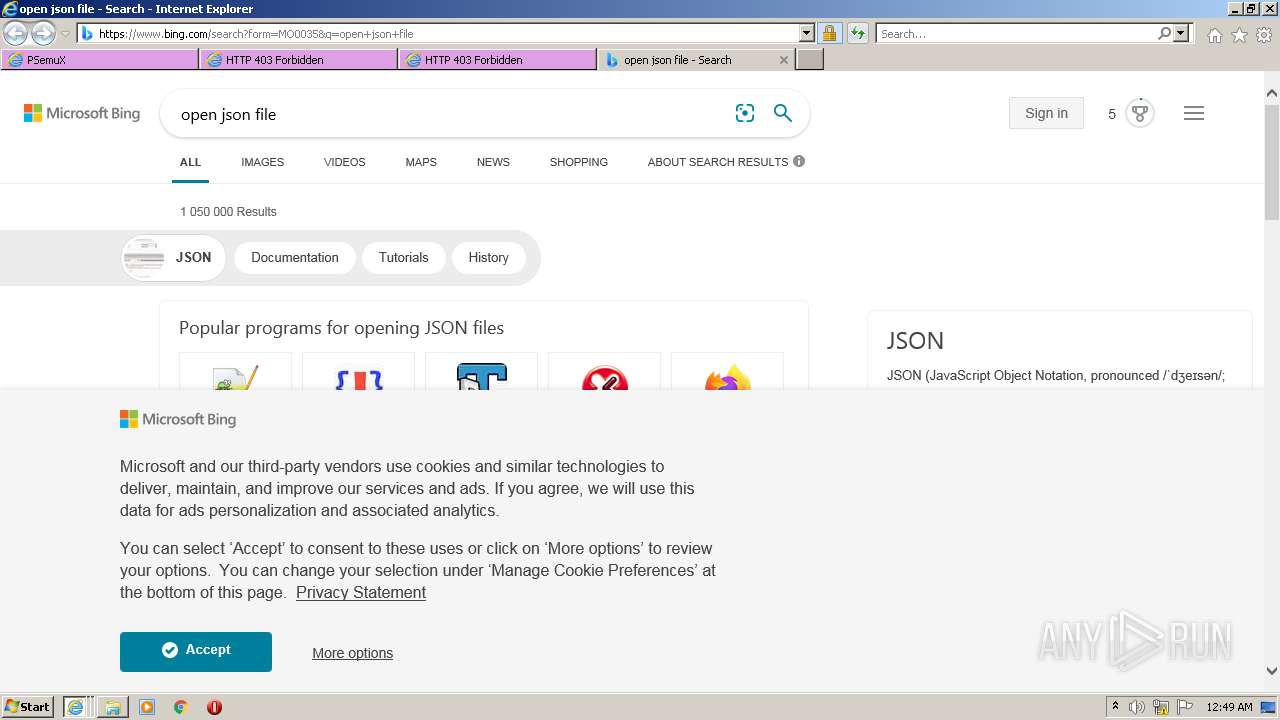Open Google Chrome from the taskbar
This screenshot has width=1280, height=720.
[x=181, y=707]
